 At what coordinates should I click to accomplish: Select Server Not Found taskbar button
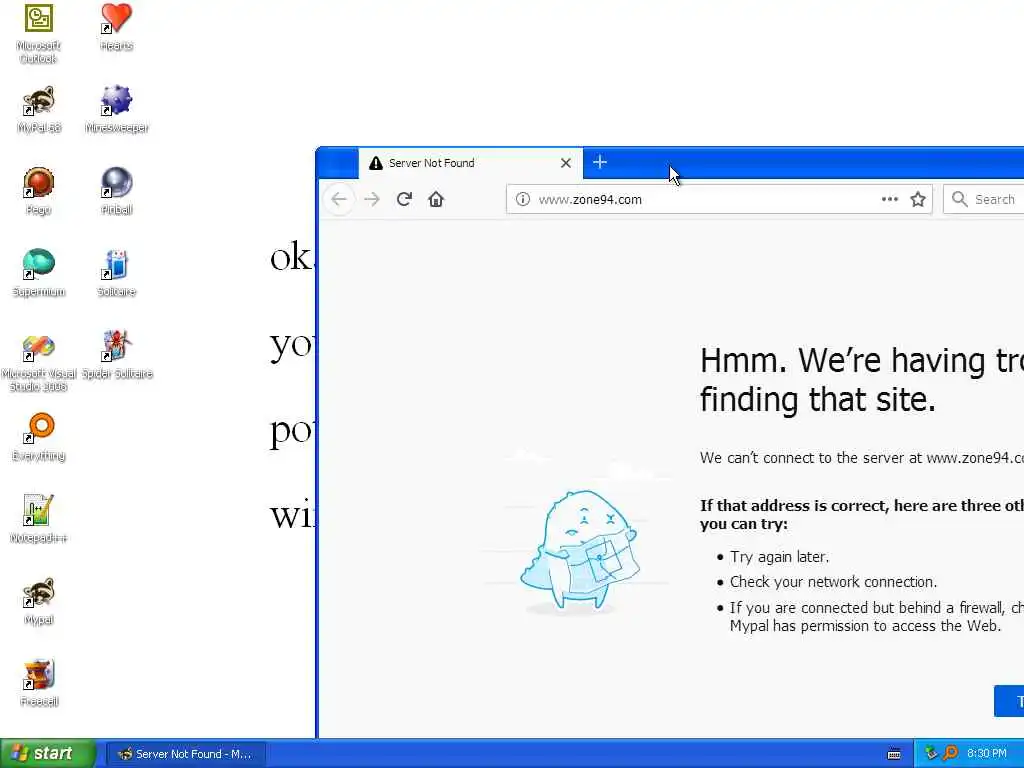click(185, 754)
